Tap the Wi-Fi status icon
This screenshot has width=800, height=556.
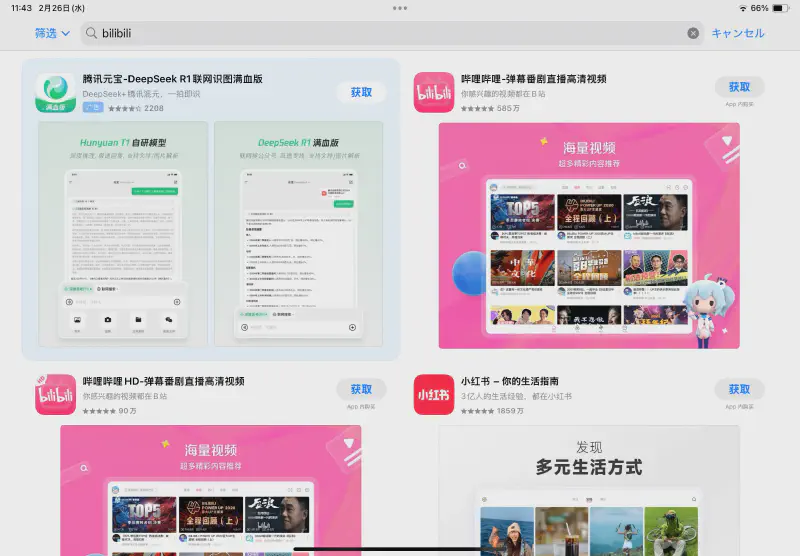point(742,8)
